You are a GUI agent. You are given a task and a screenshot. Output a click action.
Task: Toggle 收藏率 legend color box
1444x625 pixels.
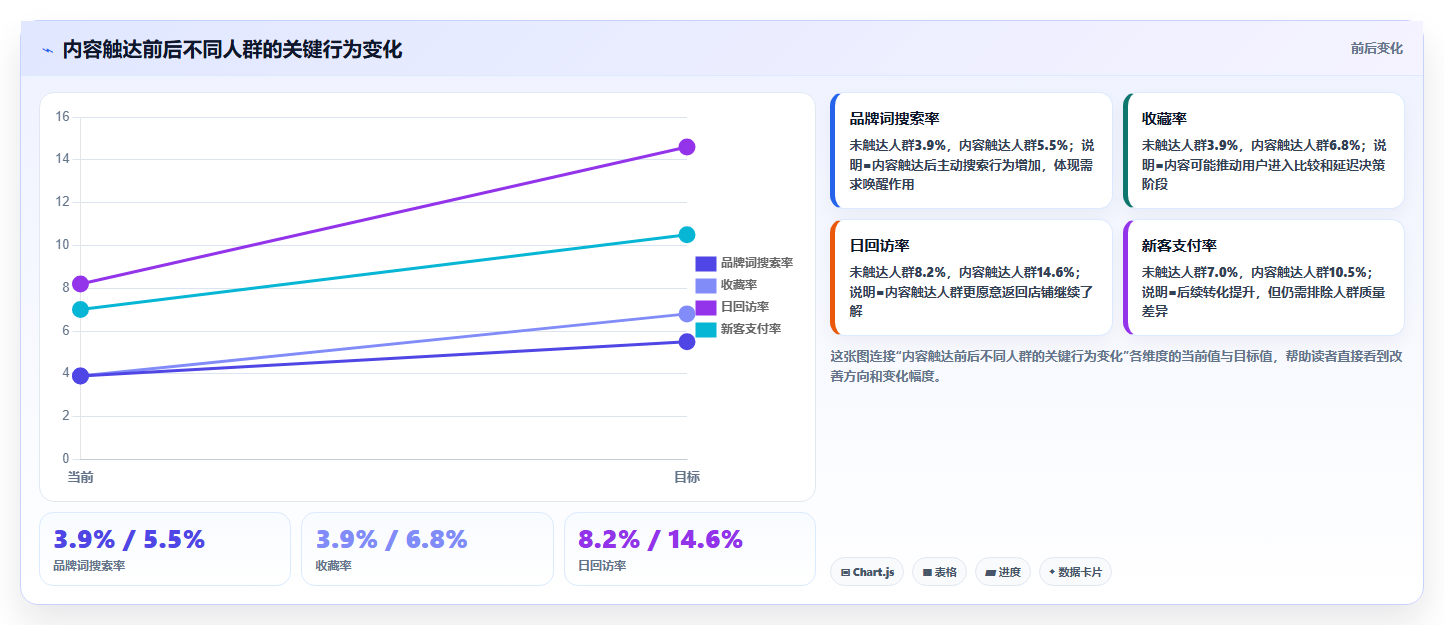pyautogui.click(x=706, y=285)
